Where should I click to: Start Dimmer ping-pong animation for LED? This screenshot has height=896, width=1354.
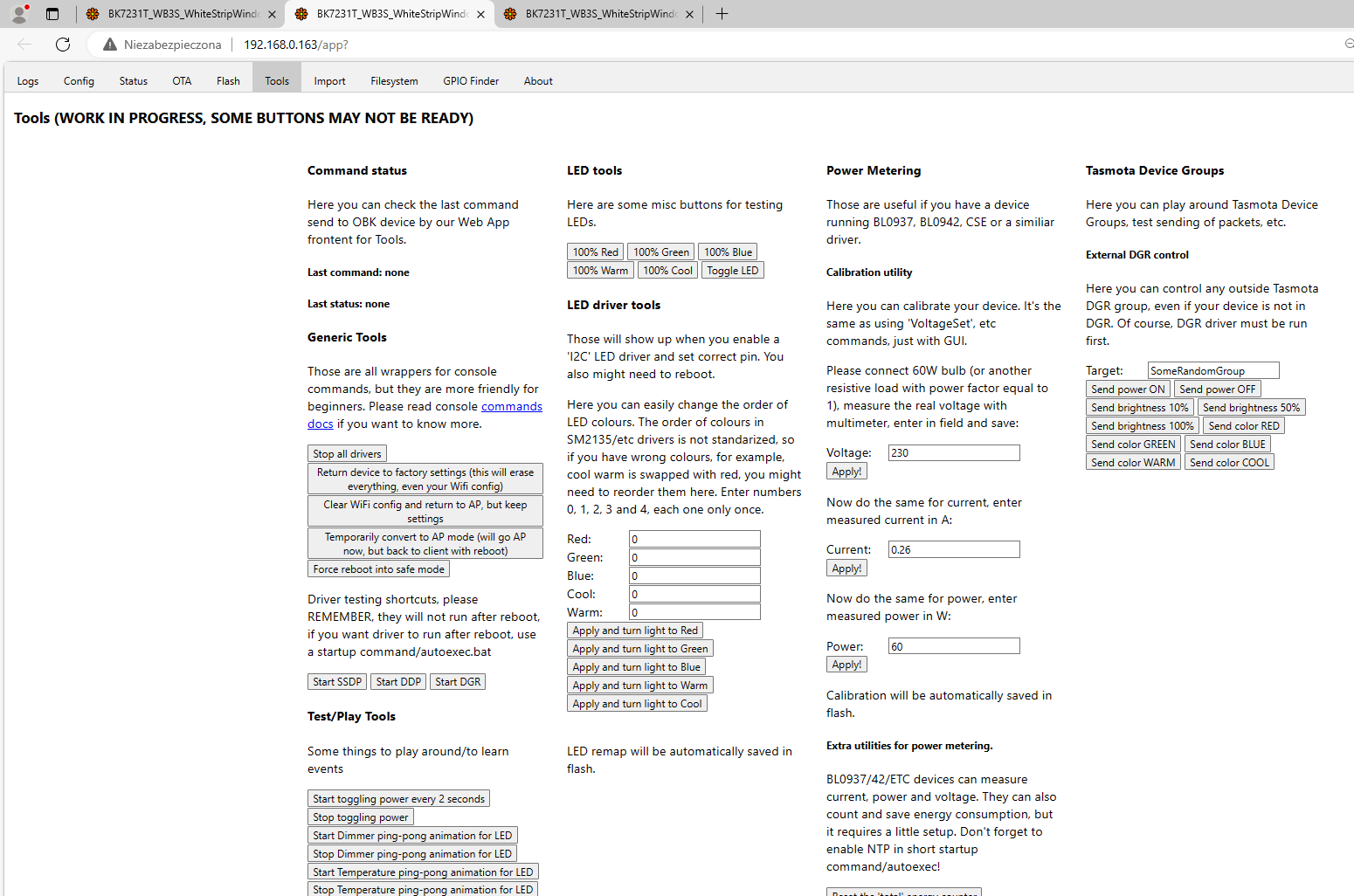pos(412,836)
